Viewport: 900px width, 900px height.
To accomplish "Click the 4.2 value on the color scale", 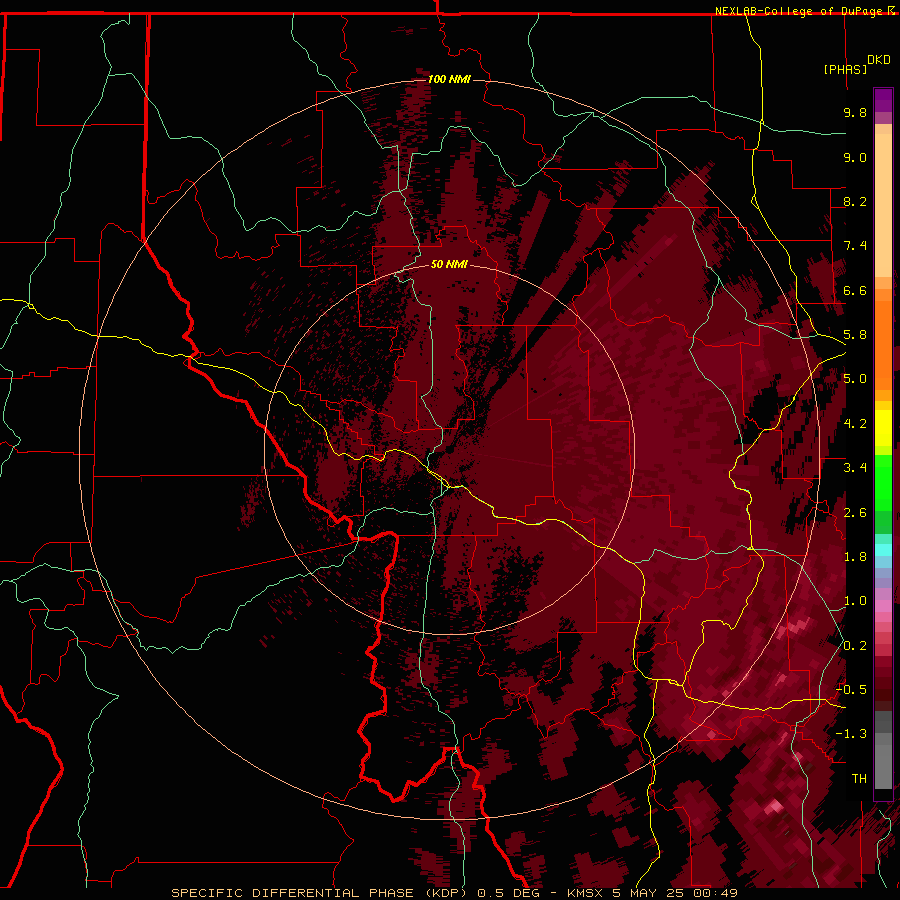I will coord(855,424).
